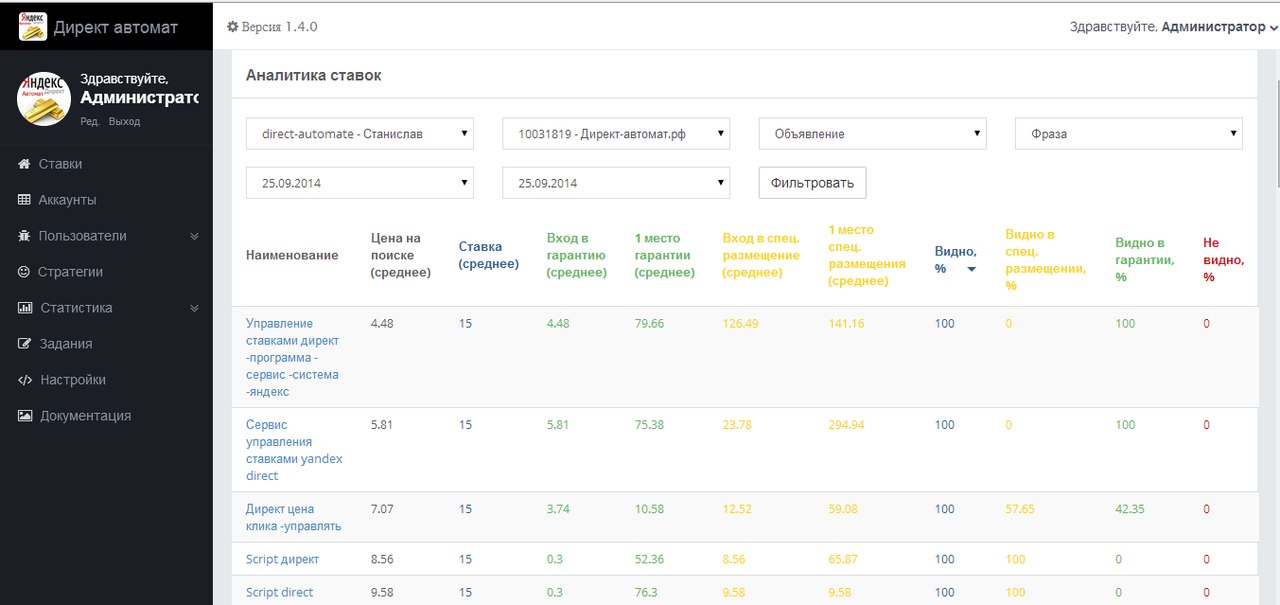Click the home icon next to Ставки

[x=25, y=164]
